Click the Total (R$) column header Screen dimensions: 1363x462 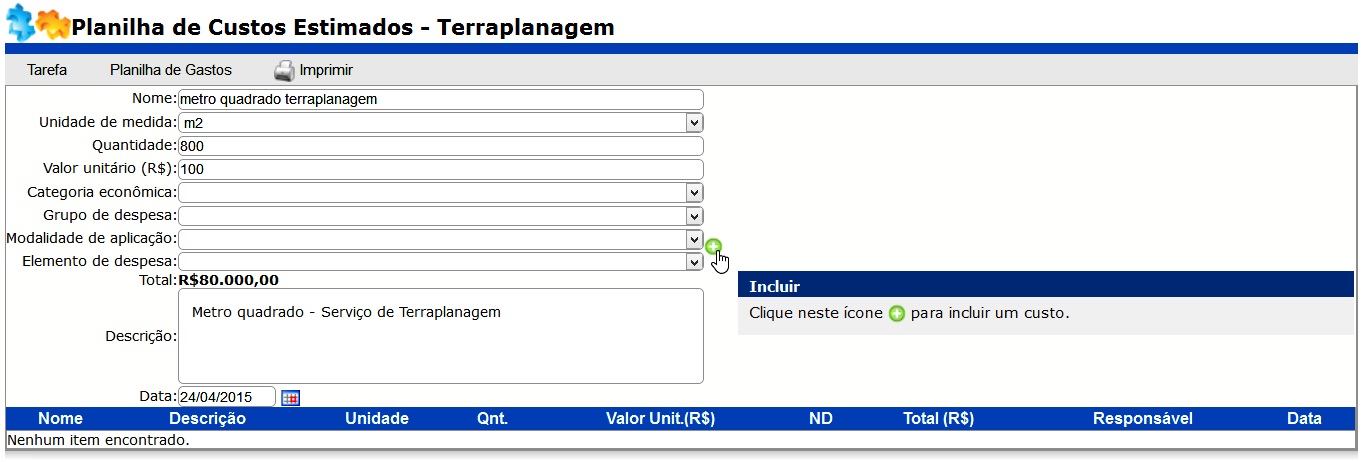938,418
